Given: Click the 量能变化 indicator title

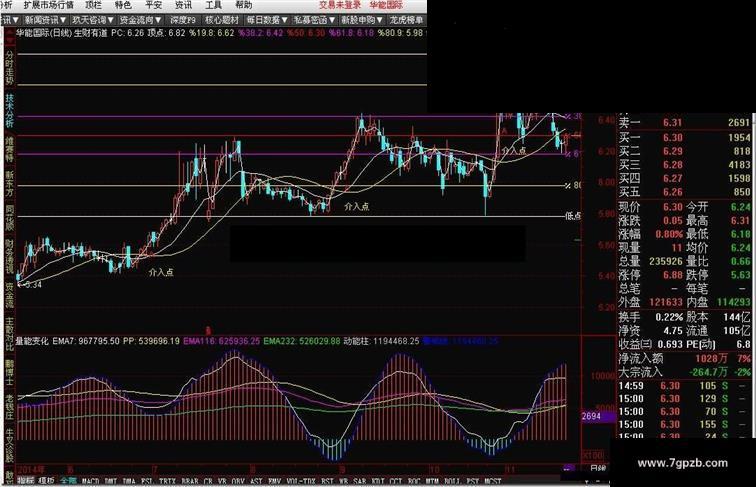Looking at the screenshot, I should 32,341.
